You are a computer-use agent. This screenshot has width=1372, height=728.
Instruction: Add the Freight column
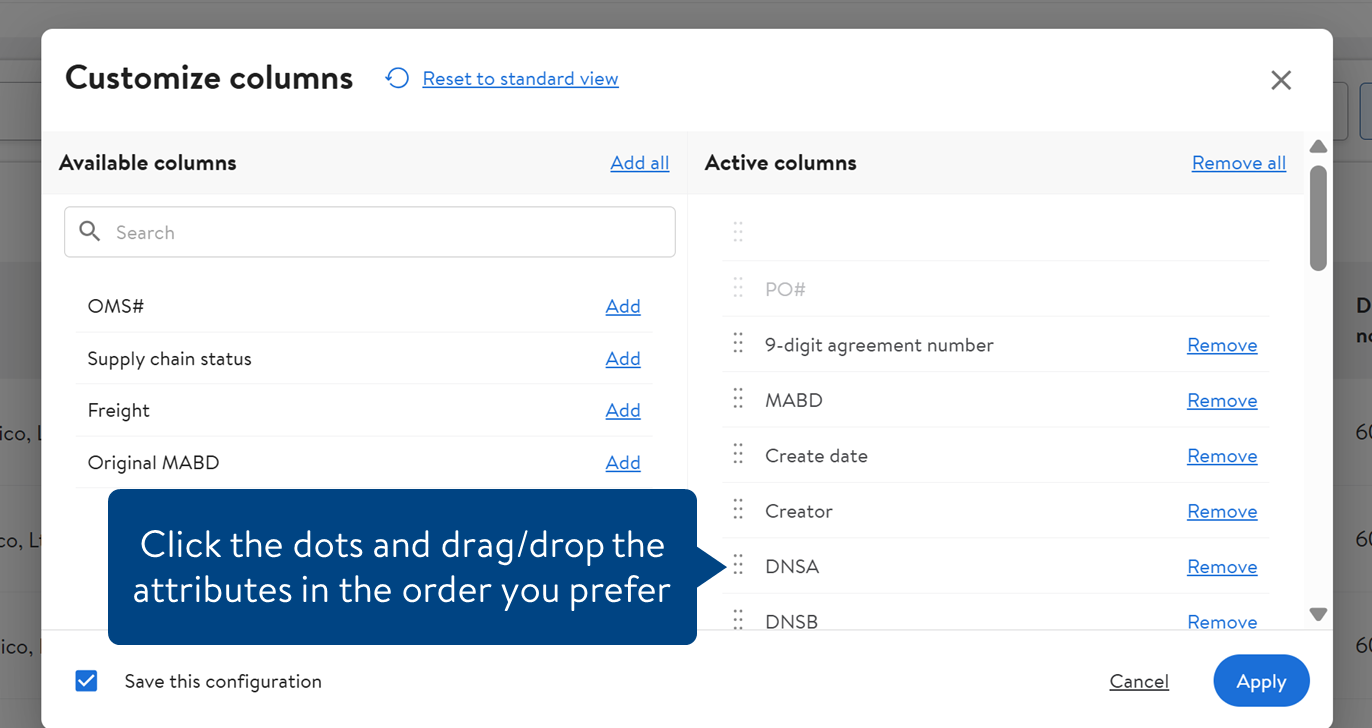point(623,411)
